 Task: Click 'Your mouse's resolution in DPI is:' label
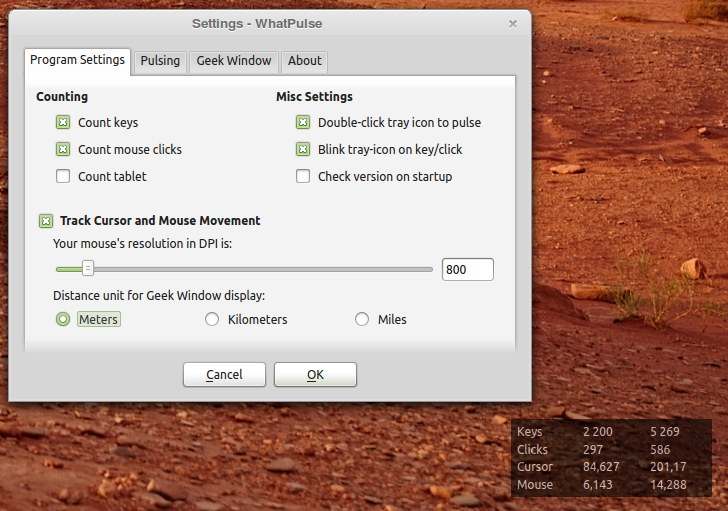tap(142, 244)
